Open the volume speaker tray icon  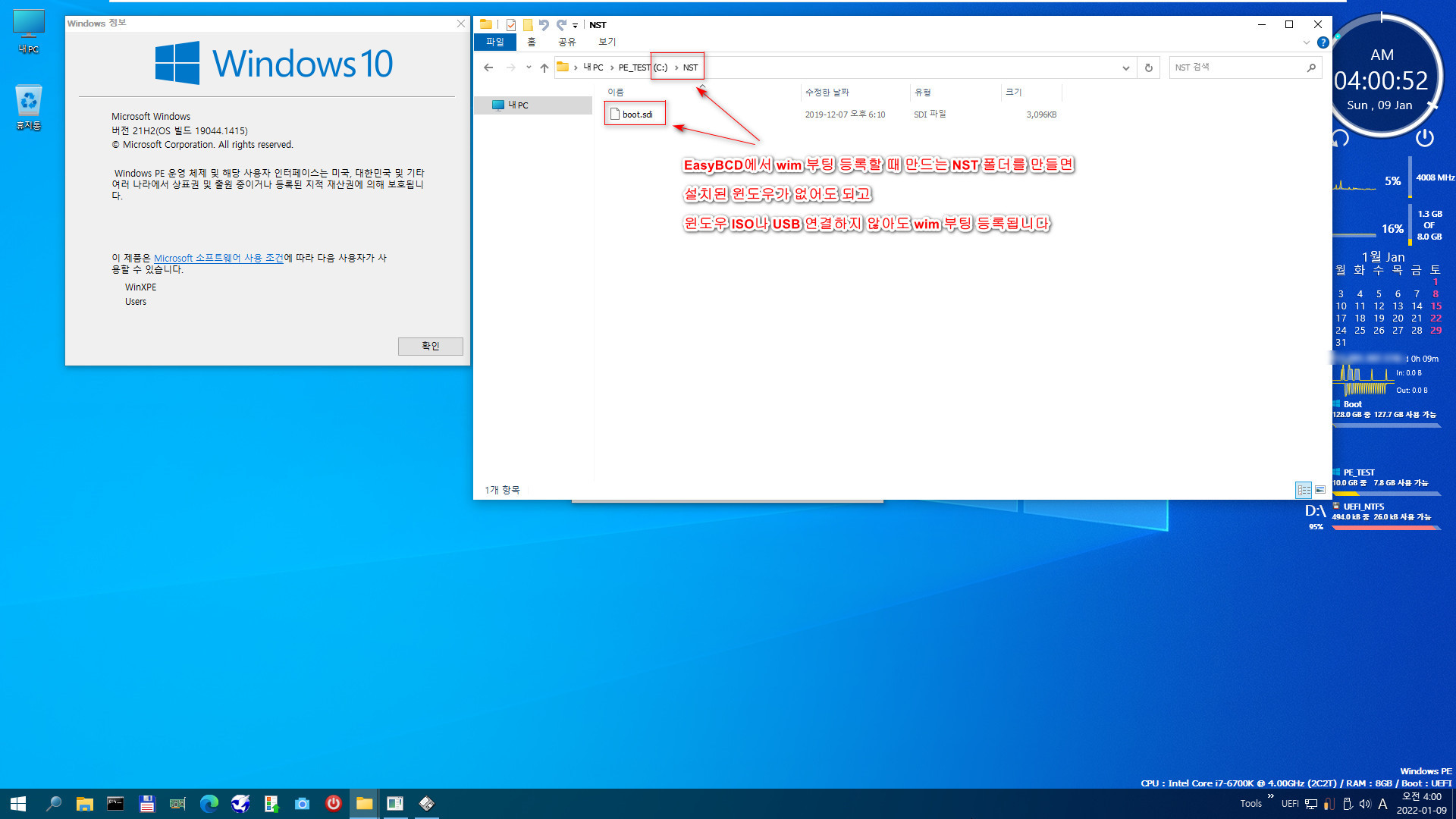pyautogui.click(x=1365, y=804)
